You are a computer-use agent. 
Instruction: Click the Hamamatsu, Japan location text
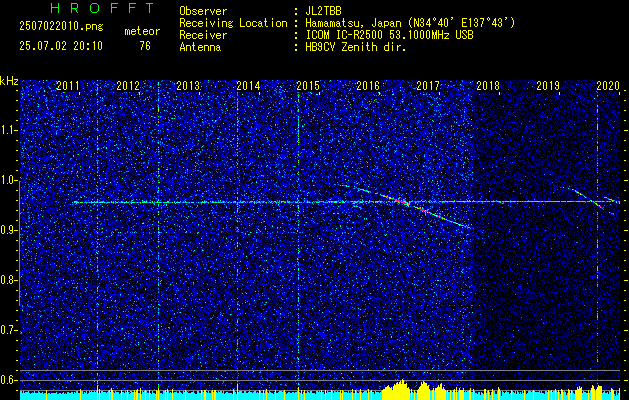tap(410, 23)
